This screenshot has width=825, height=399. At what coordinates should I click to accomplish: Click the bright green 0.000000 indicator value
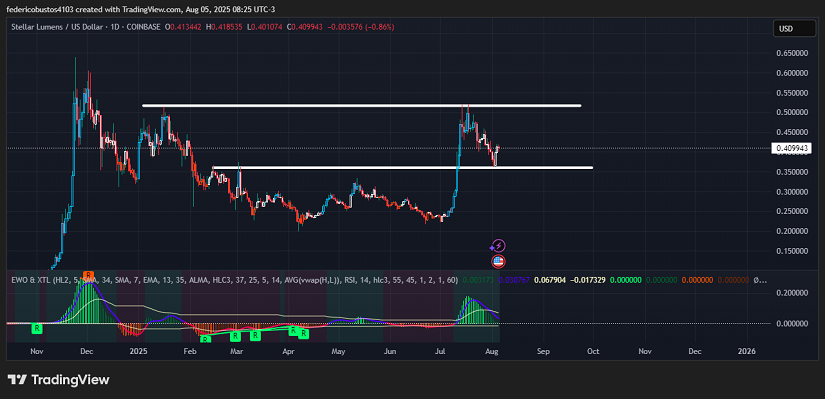click(626, 280)
